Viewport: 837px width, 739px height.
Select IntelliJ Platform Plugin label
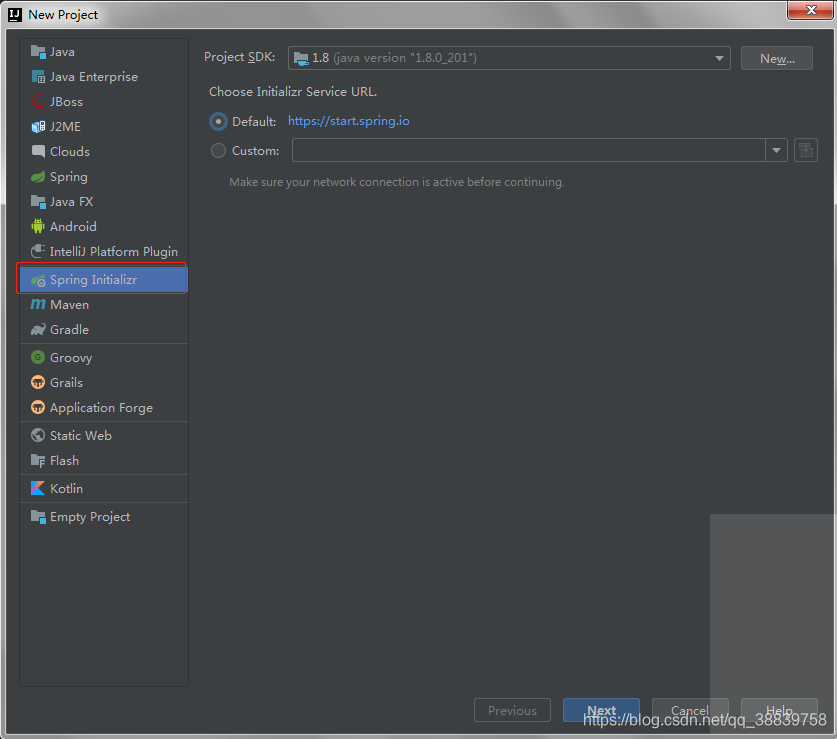(114, 251)
